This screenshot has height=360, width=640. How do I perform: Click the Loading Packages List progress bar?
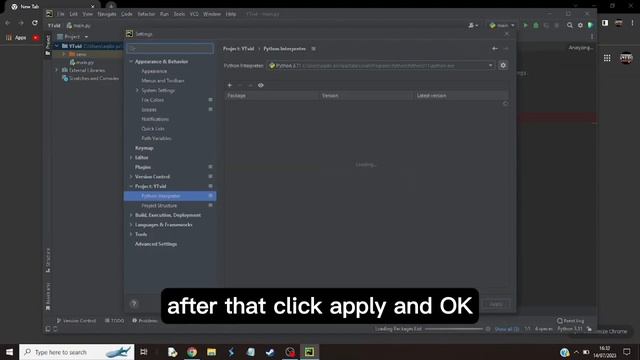454,329
